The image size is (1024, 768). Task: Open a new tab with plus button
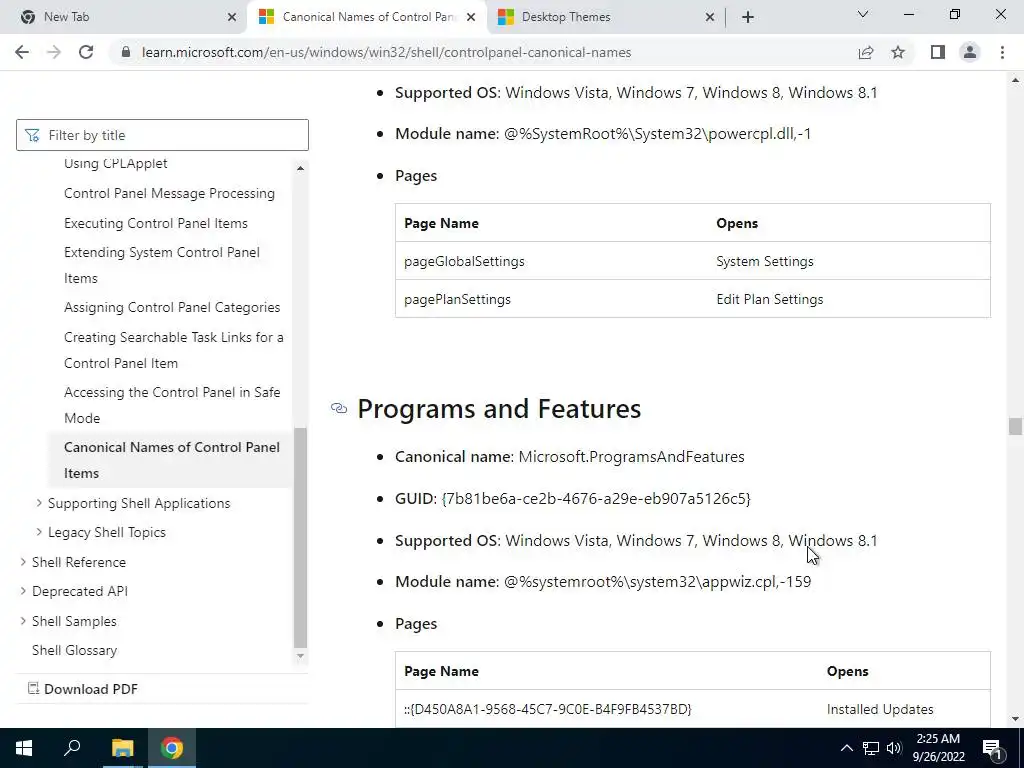pos(748,17)
